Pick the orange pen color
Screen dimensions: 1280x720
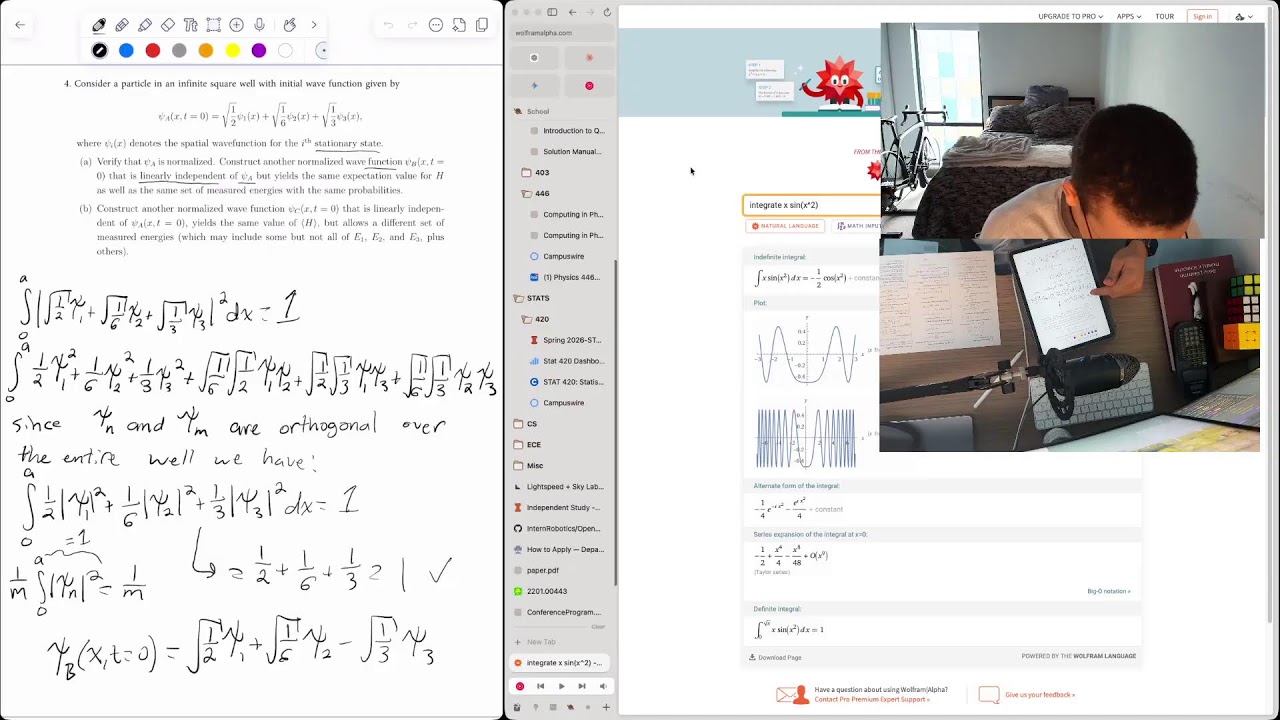206,50
